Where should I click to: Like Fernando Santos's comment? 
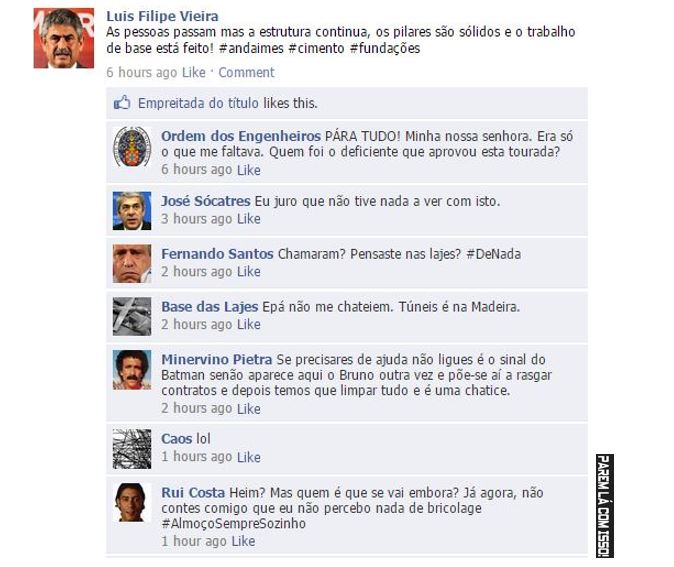pos(248,272)
